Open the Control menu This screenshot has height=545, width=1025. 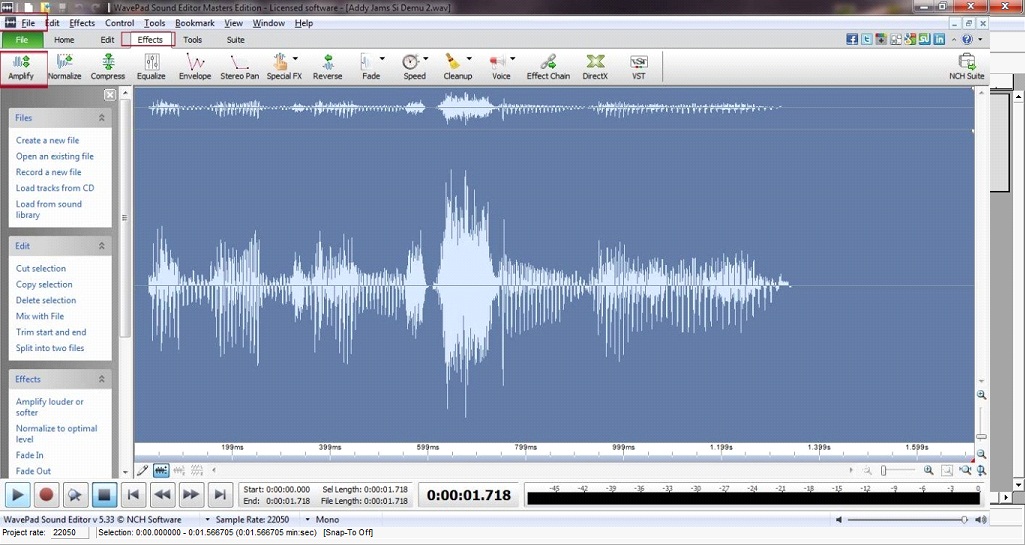[120, 23]
